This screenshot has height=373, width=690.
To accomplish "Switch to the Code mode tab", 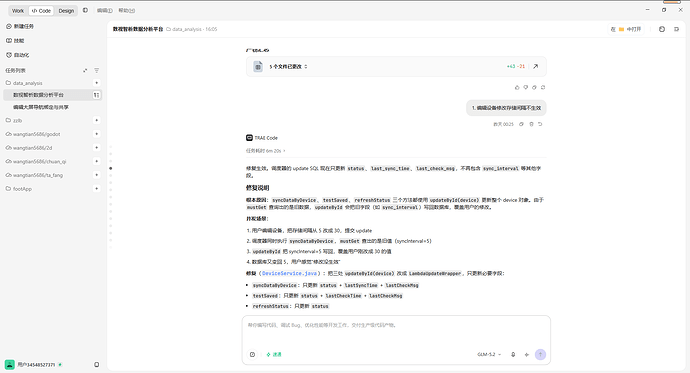I will (x=41, y=11).
